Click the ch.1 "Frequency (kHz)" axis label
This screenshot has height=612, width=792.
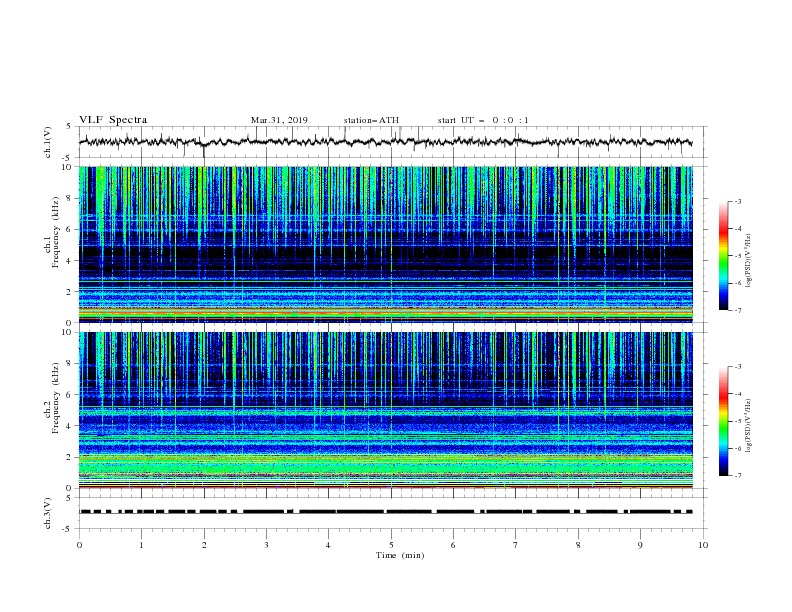click(56, 232)
